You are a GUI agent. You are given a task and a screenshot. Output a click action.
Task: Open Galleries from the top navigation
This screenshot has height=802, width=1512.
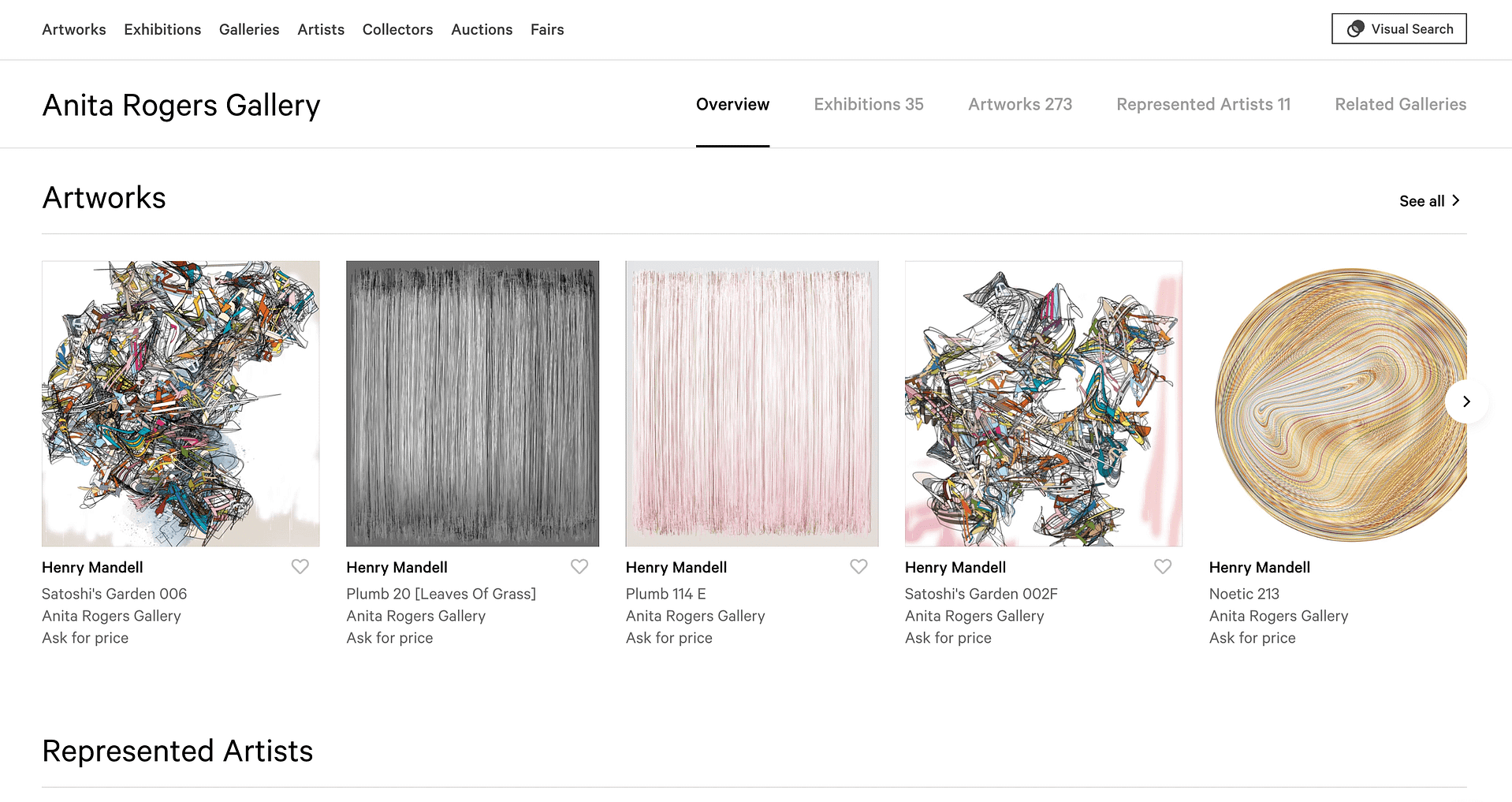coord(249,29)
